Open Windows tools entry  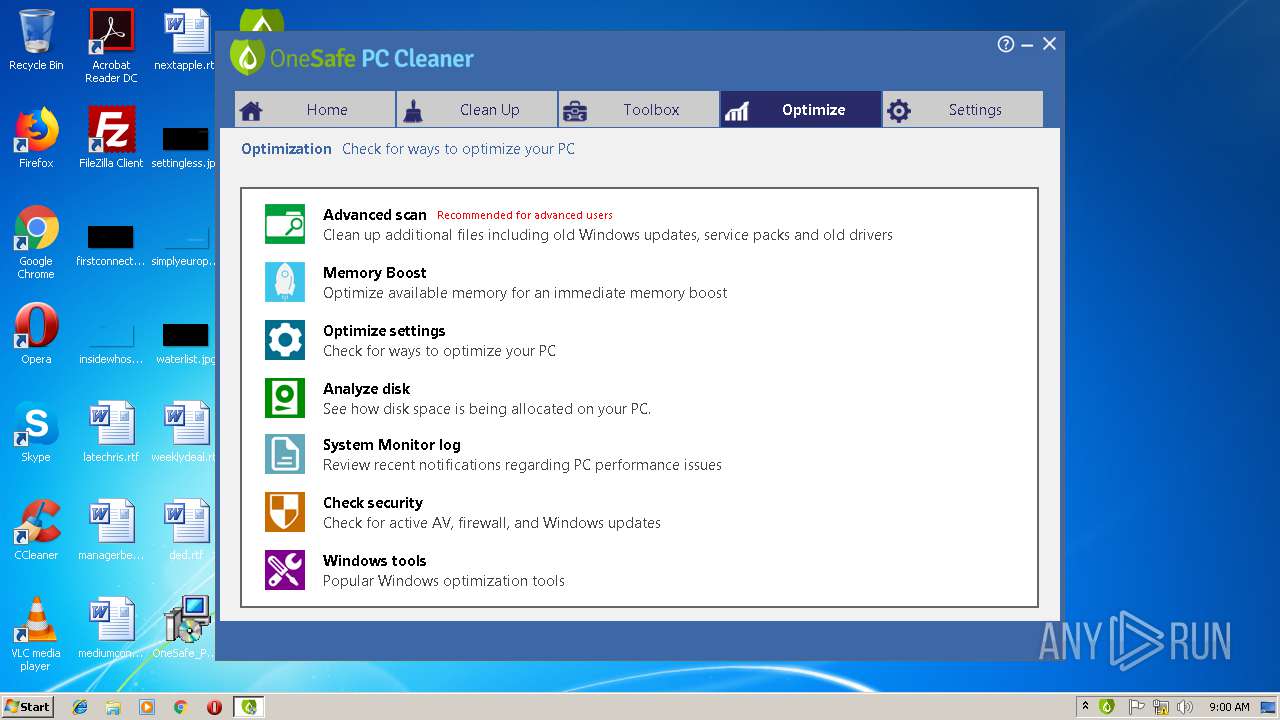(x=374, y=561)
